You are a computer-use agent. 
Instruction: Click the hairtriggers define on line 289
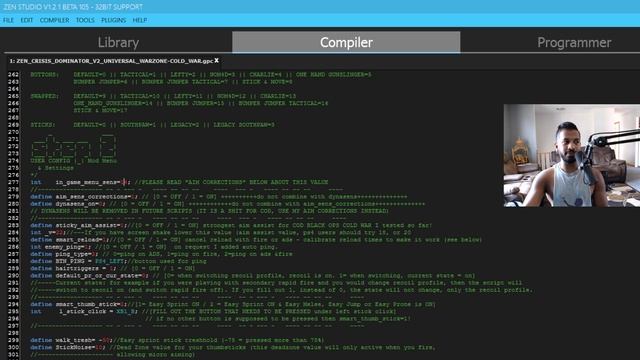(x=74, y=268)
